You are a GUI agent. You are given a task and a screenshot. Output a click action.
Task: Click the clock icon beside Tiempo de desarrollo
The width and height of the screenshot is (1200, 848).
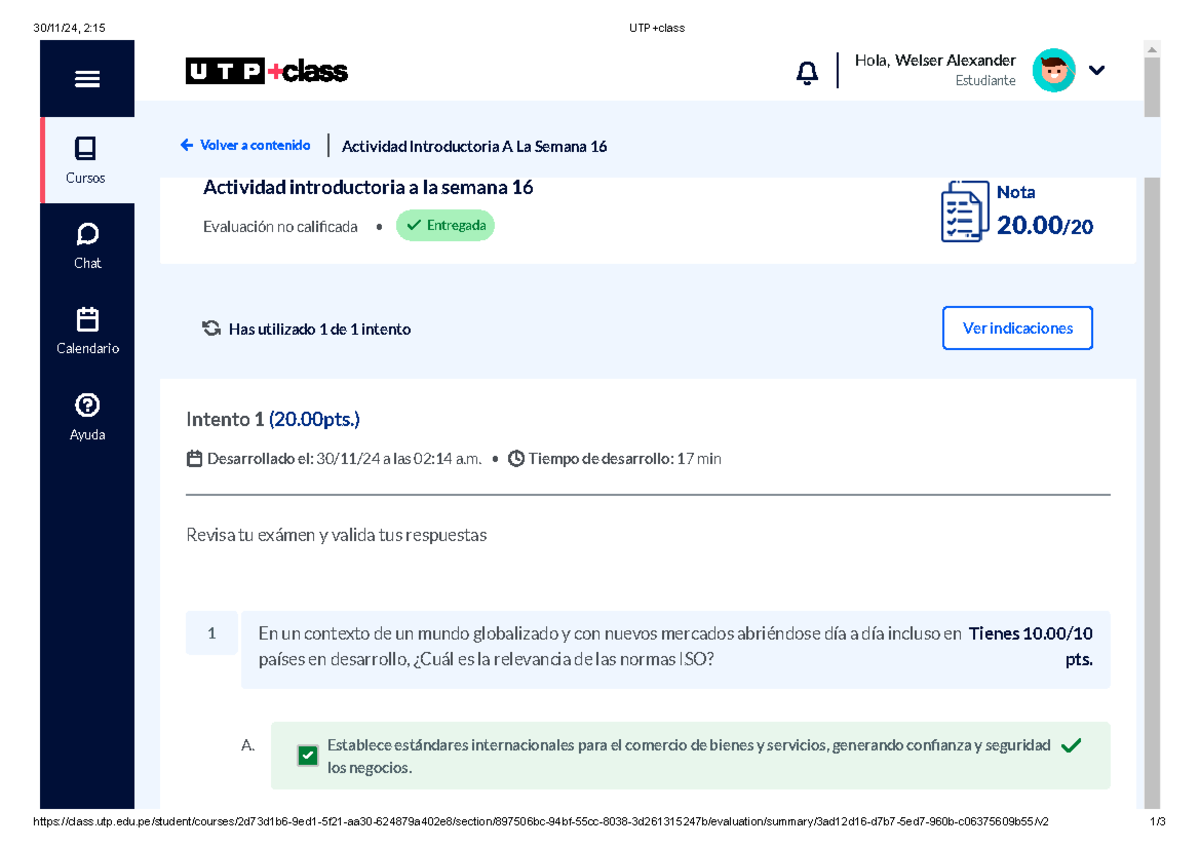click(516, 458)
